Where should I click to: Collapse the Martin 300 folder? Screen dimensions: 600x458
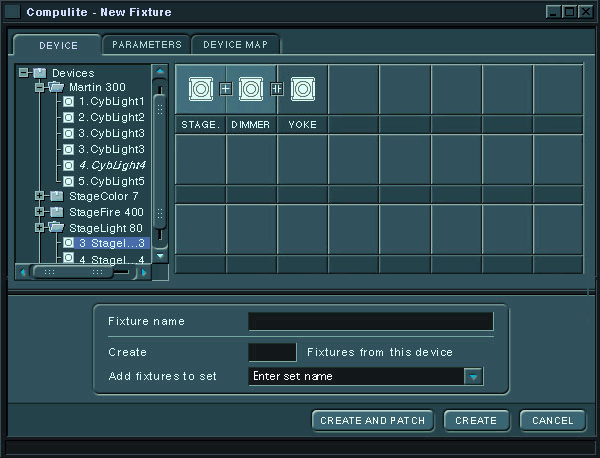pos(40,87)
